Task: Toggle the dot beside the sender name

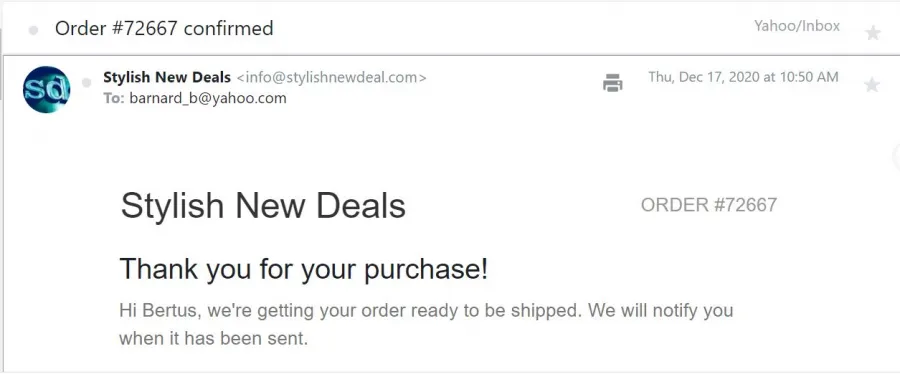Action: 87,83
